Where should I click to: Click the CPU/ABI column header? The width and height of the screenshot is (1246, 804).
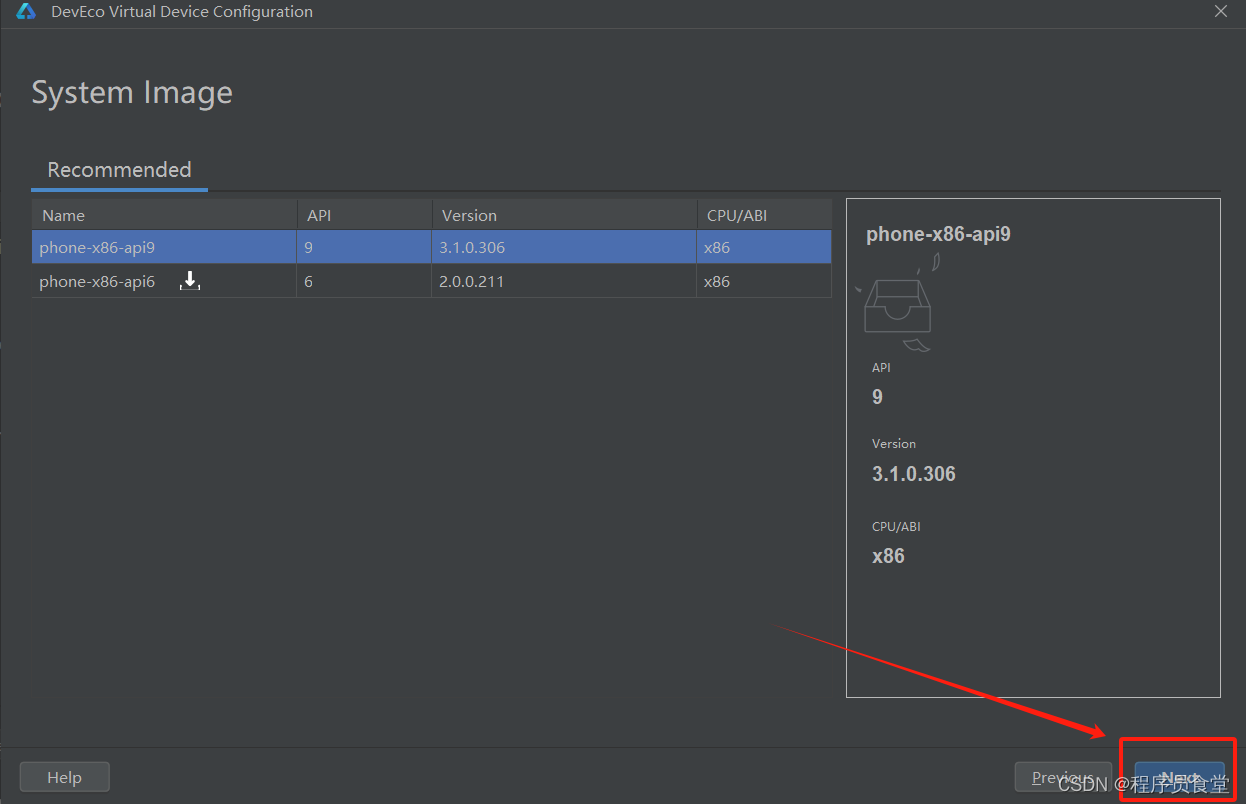point(764,215)
